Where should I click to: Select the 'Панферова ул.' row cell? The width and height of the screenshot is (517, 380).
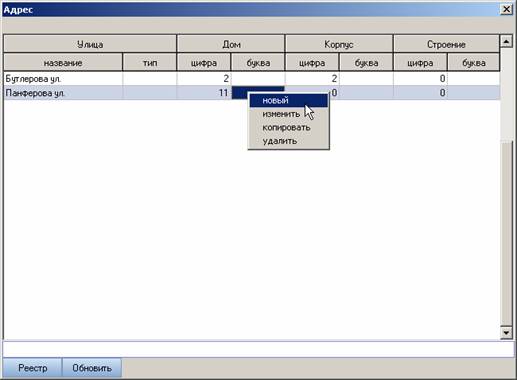[63, 93]
